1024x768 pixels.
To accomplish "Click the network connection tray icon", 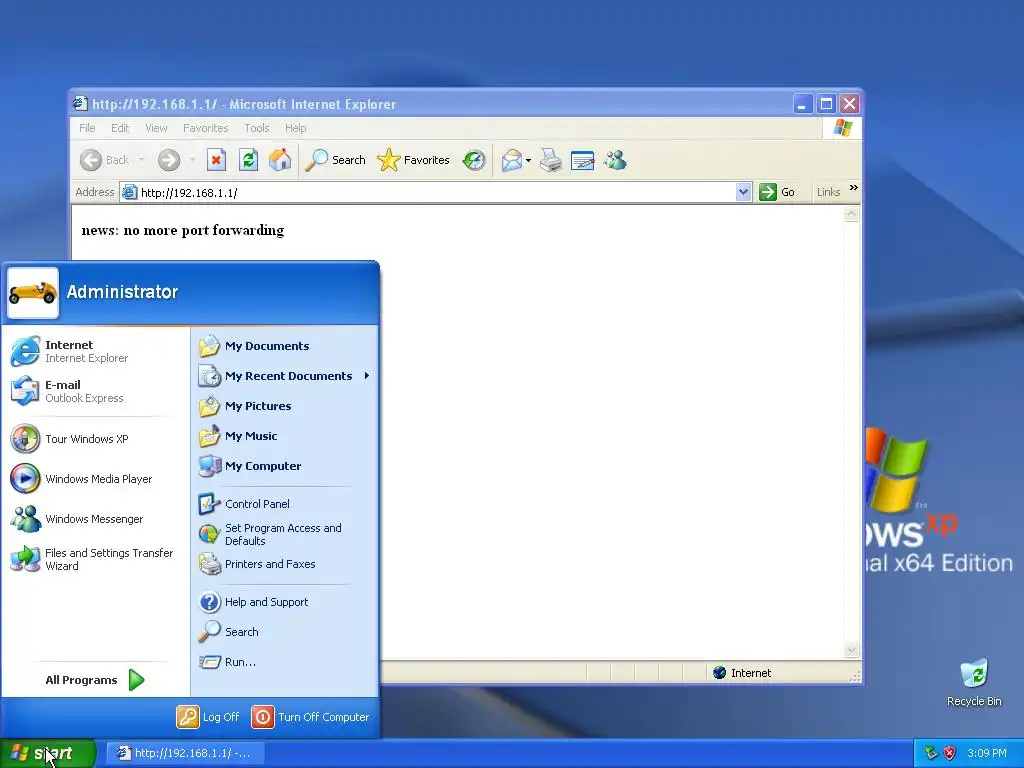I will (931, 753).
